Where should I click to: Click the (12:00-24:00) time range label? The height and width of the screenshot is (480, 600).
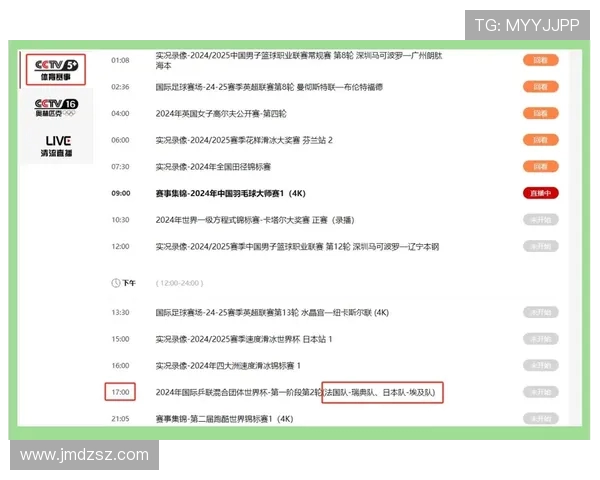179,283
